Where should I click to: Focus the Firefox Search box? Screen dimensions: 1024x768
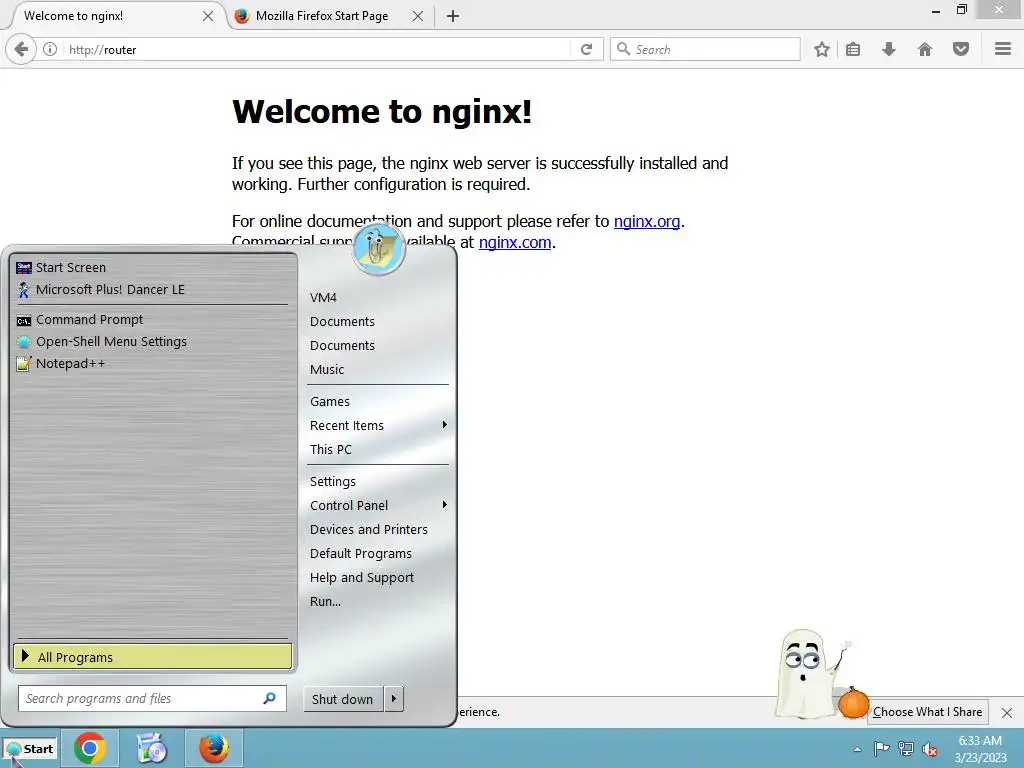pyautogui.click(x=705, y=49)
